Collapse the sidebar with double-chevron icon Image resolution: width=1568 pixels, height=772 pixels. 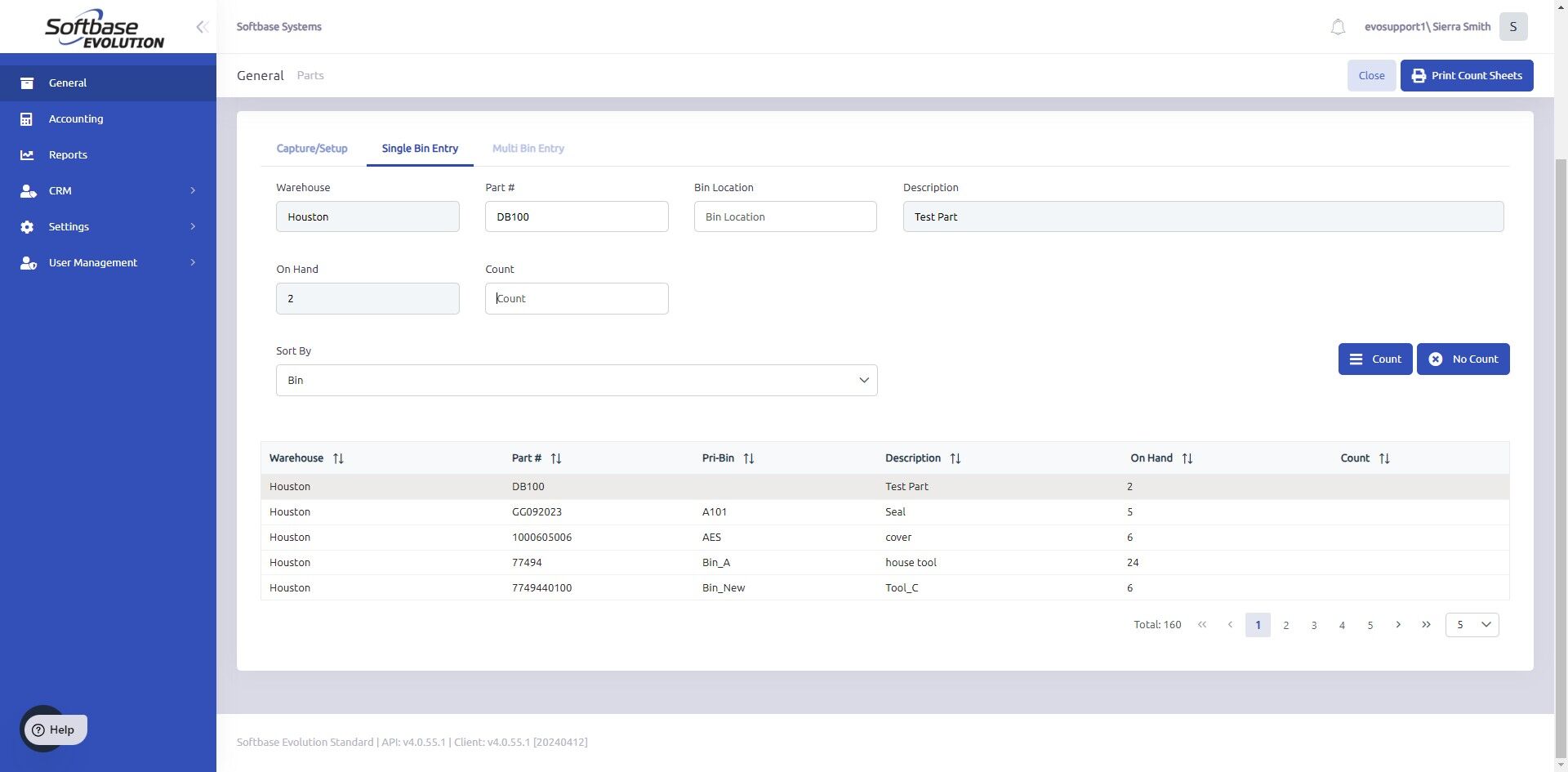(202, 27)
